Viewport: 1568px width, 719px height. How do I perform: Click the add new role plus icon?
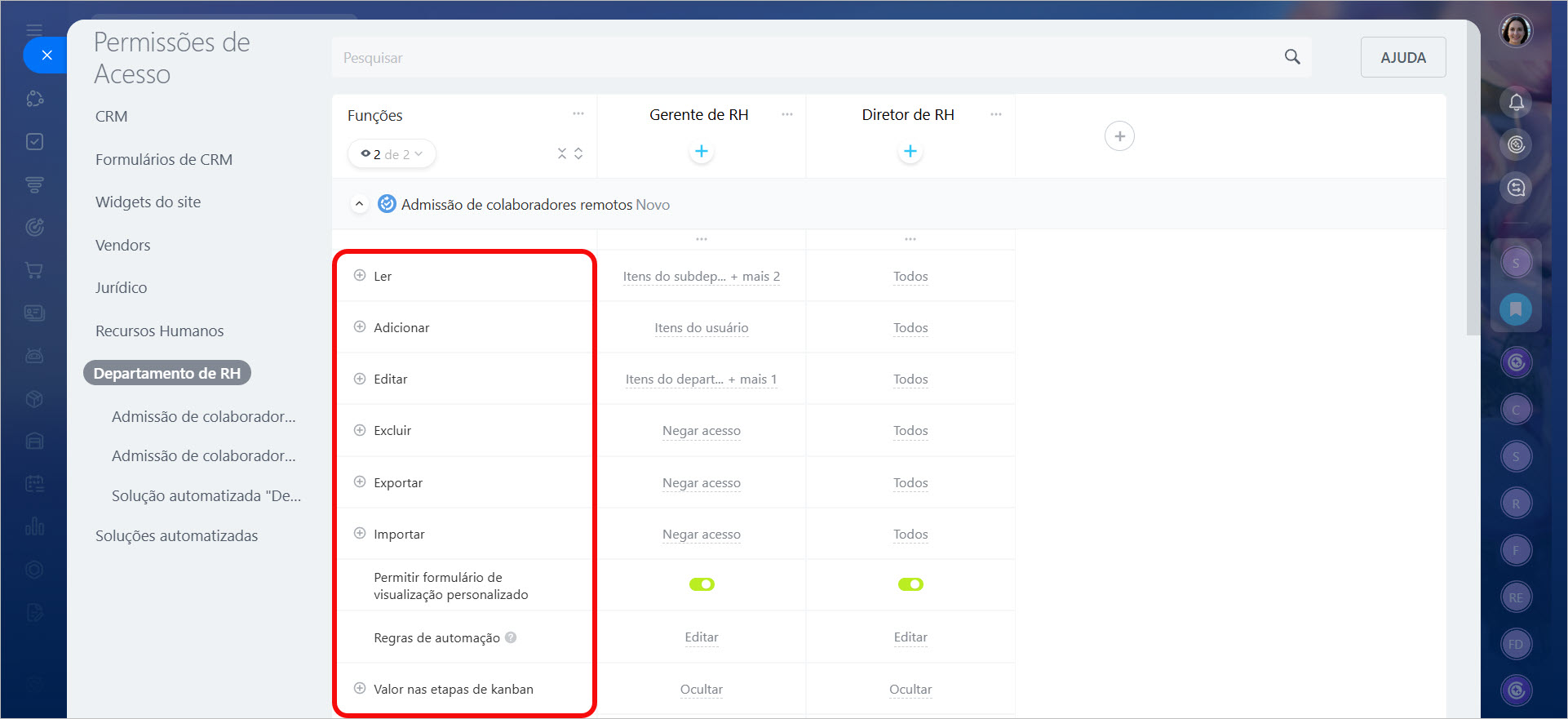1119,136
